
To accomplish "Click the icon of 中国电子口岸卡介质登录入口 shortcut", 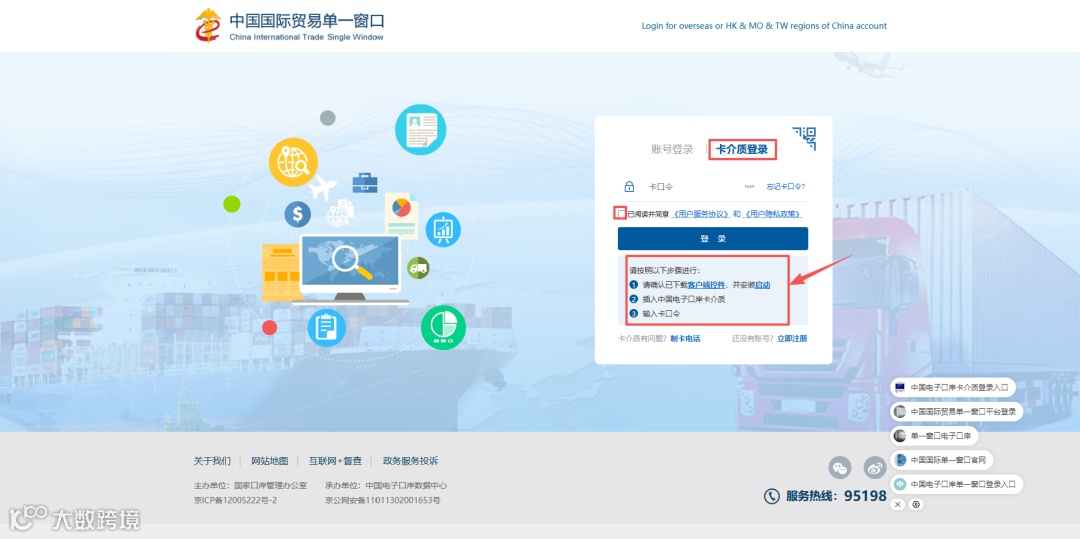I will click(900, 388).
